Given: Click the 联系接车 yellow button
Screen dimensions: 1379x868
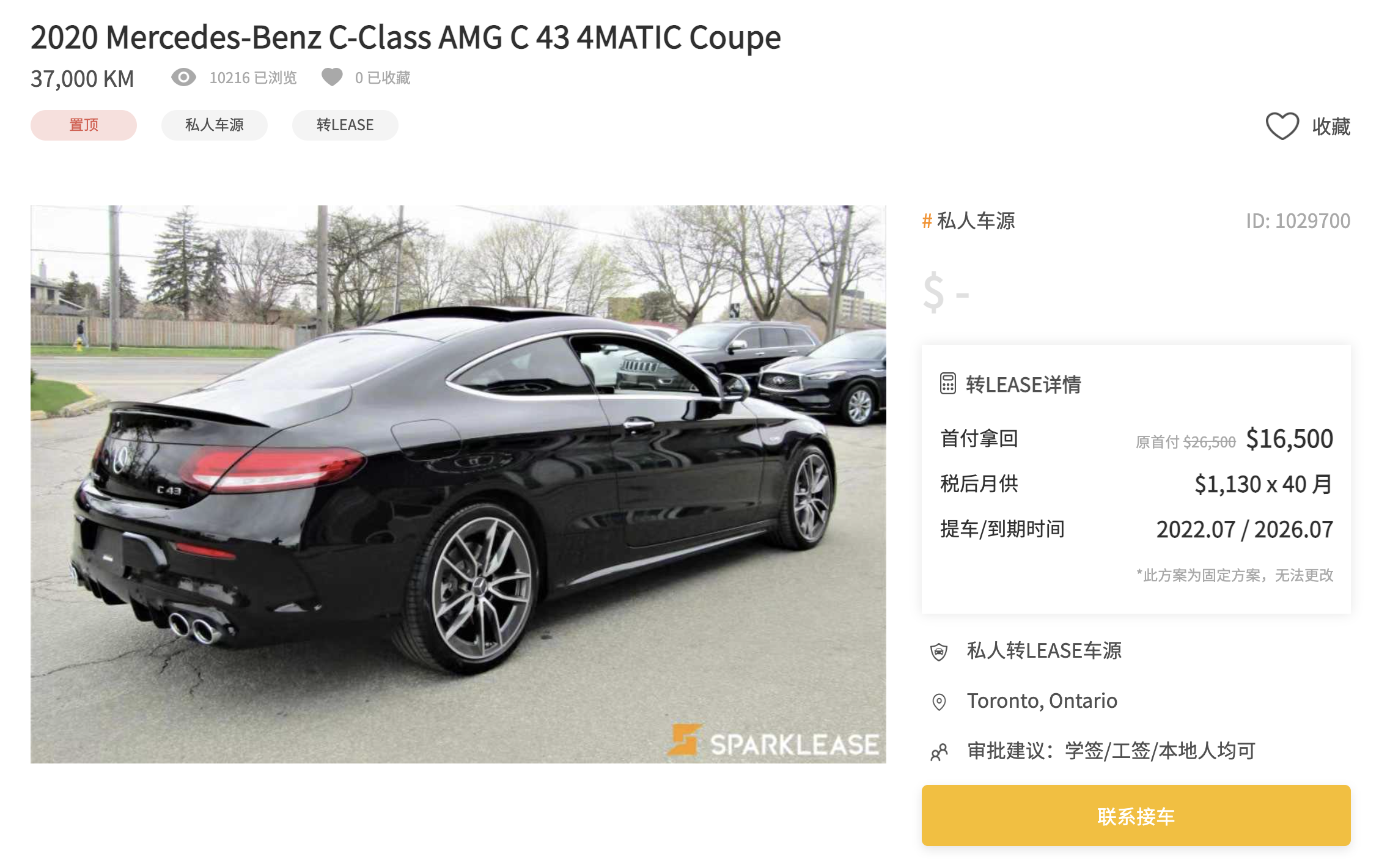Looking at the screenshot, I should pos(1136,815).
